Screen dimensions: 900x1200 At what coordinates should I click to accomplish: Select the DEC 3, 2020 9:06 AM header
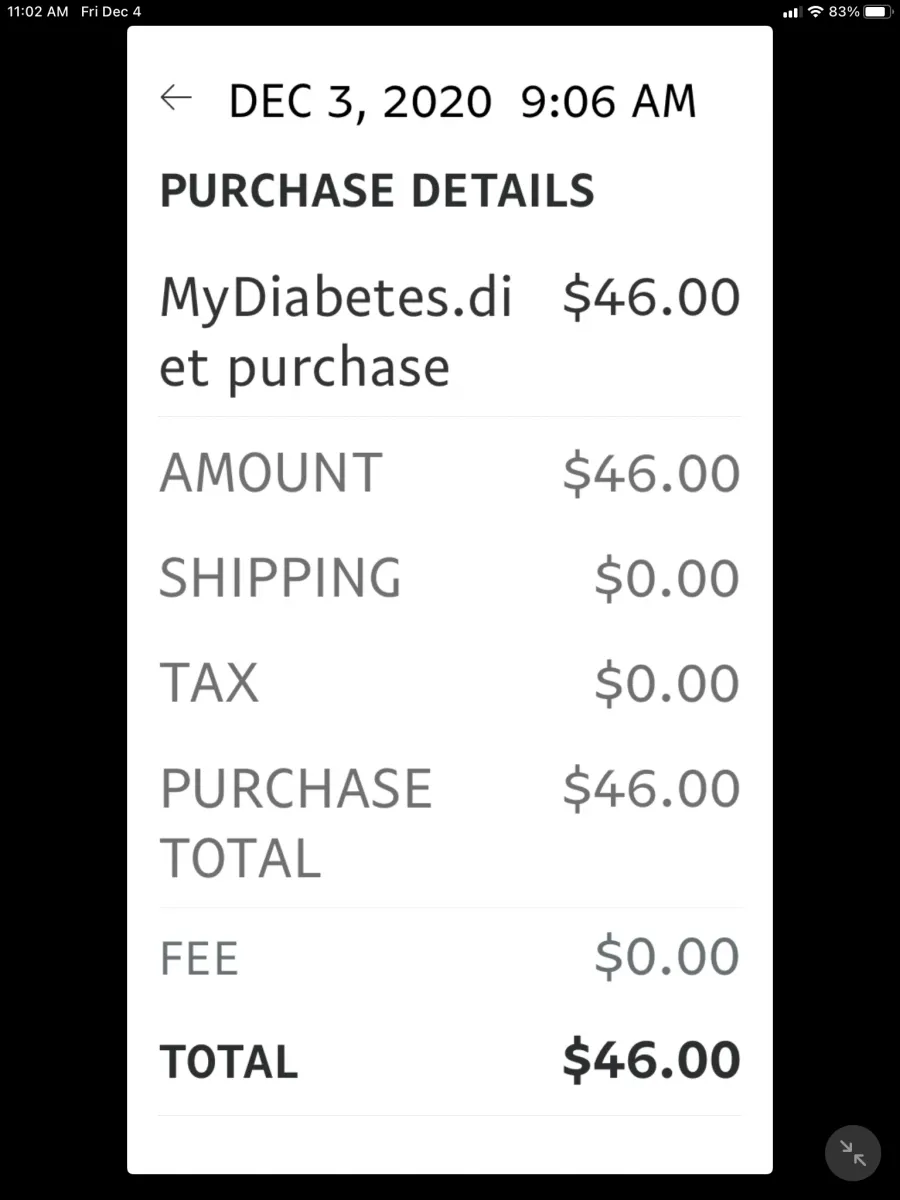pos(462,102)
